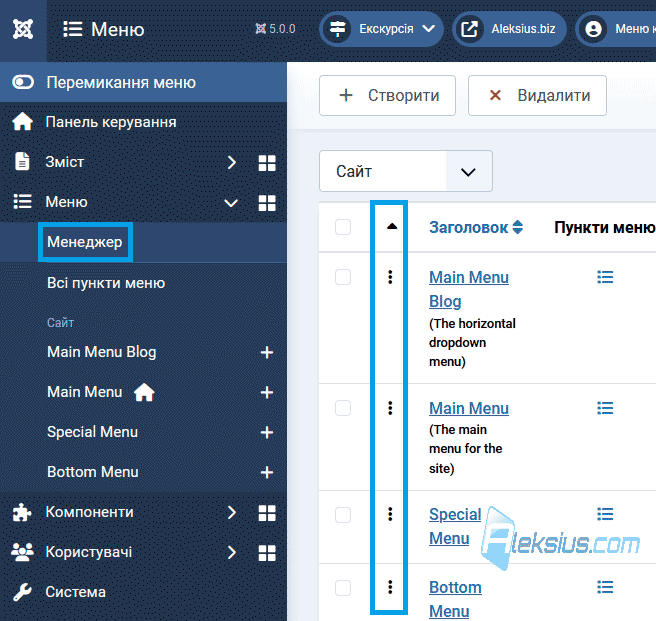This screenshot has height=621, width=656.
Task: Open the Menus dashboard grid icon
Action: (x=267, y=203)
